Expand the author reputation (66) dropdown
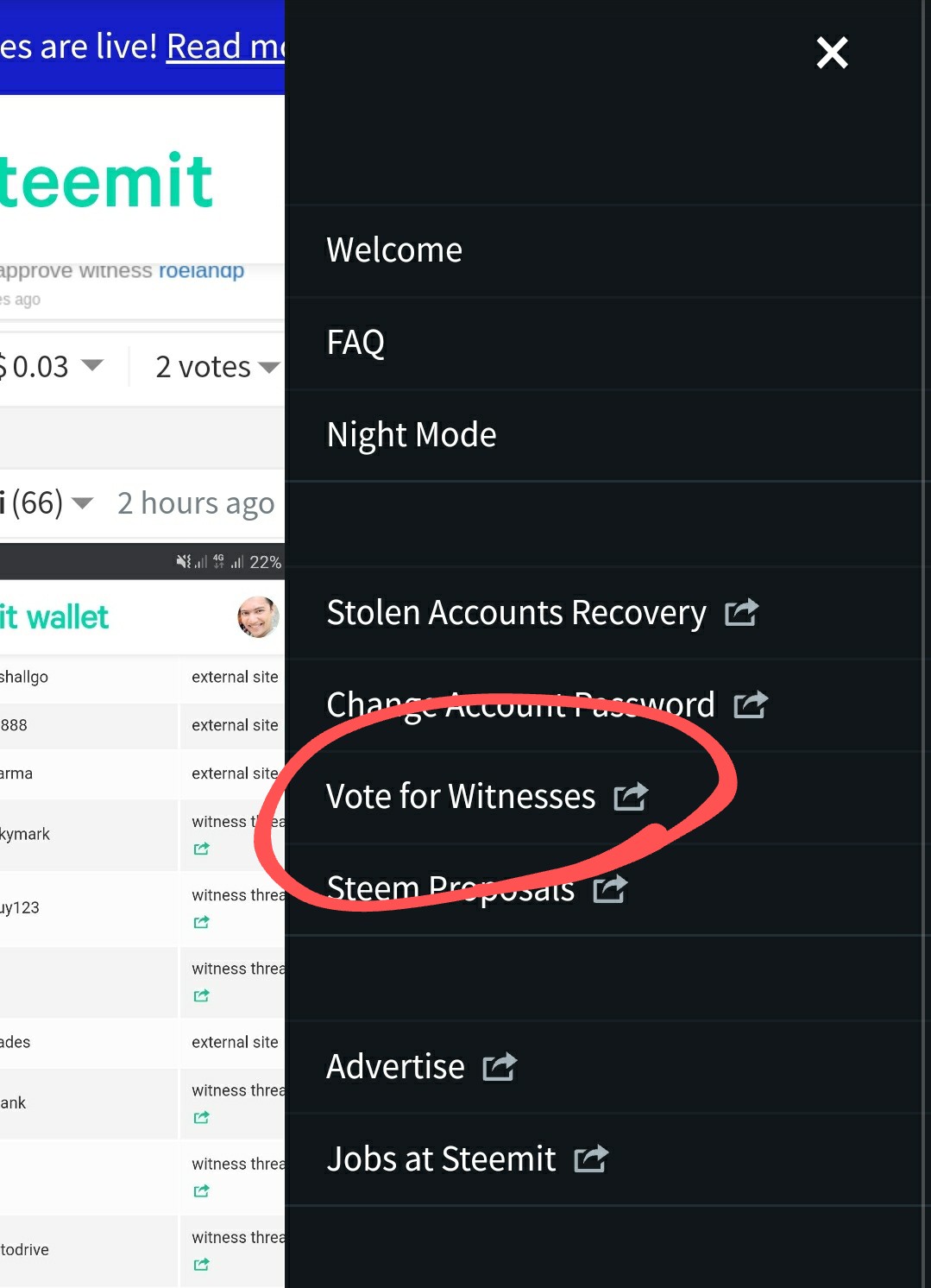The image size is (931, 1288). (82, 502)
